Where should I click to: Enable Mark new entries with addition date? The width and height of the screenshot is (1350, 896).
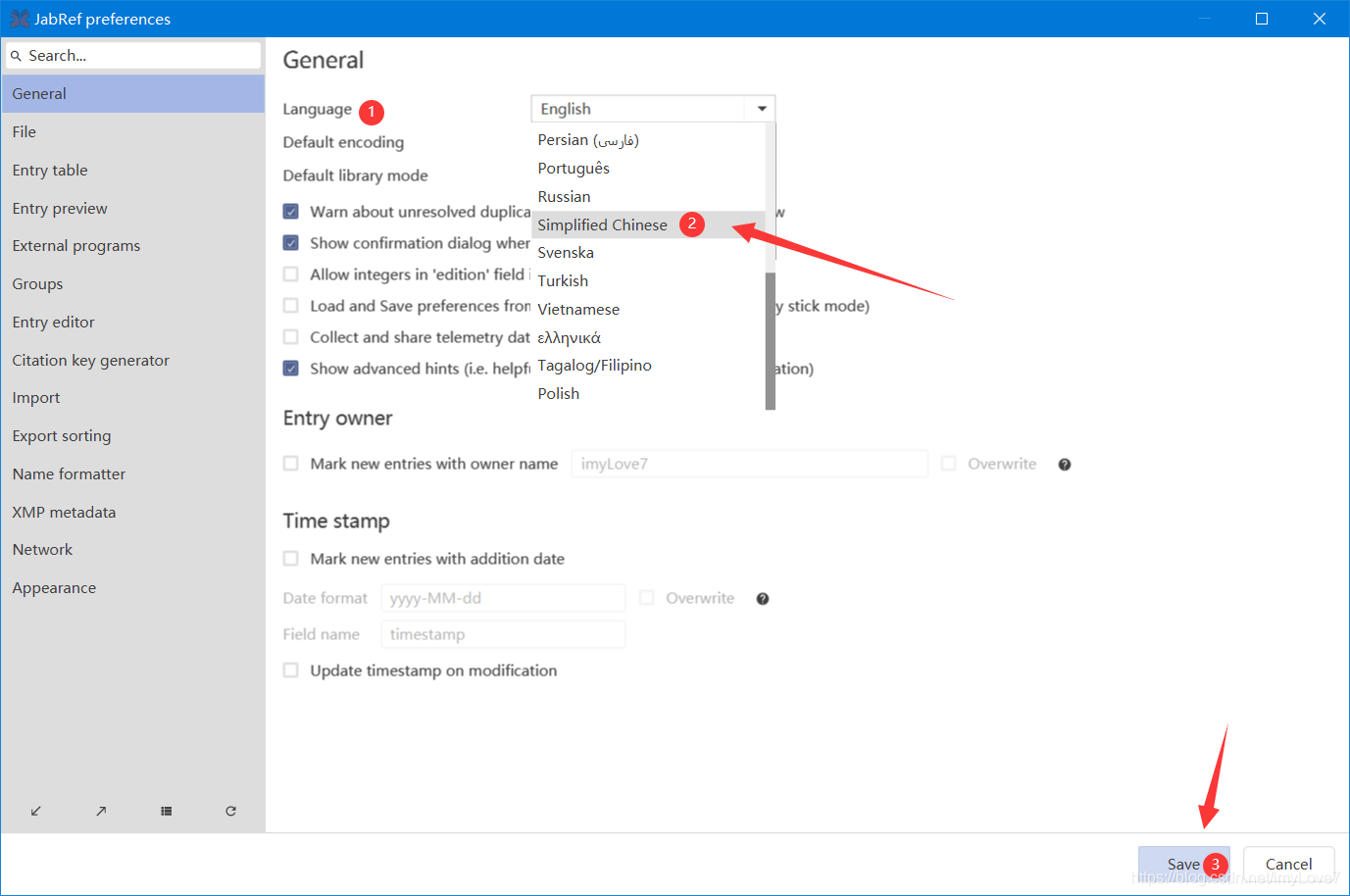click(x=291, y=559)
